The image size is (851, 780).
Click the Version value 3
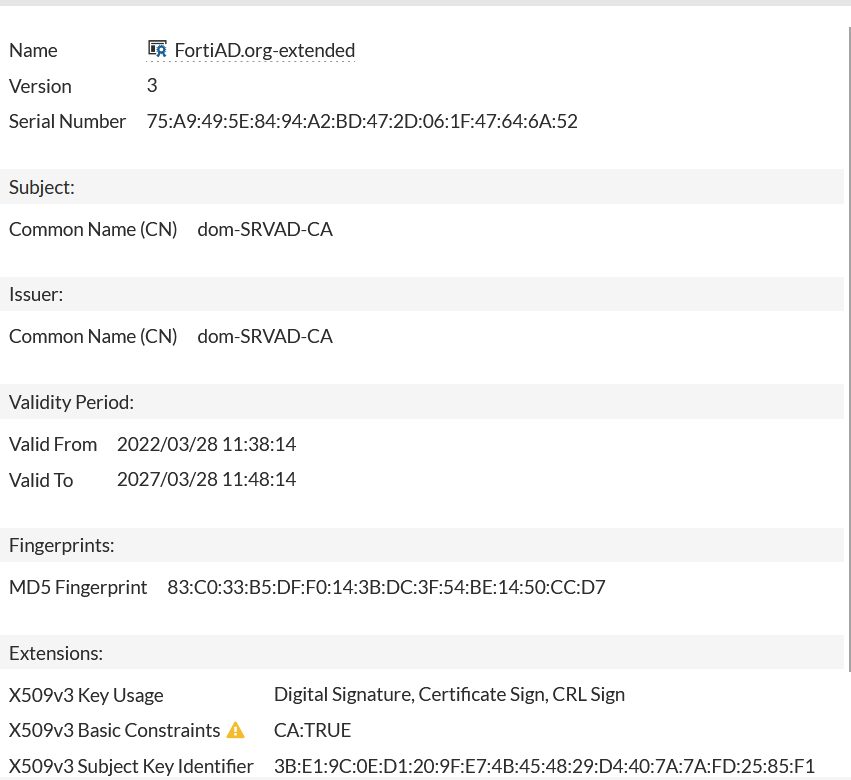click(x=152, y=86)
